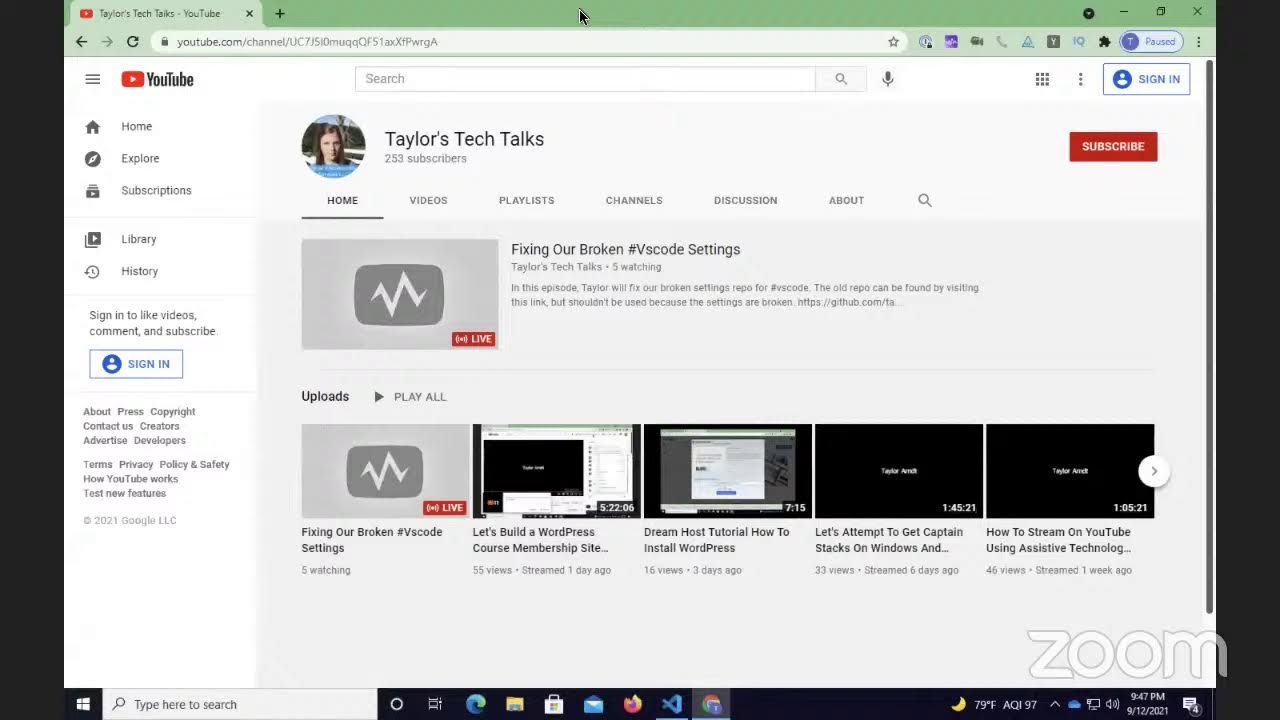Click the Policy & Safety footer link
1280x720 pixels.
(194, 465)
